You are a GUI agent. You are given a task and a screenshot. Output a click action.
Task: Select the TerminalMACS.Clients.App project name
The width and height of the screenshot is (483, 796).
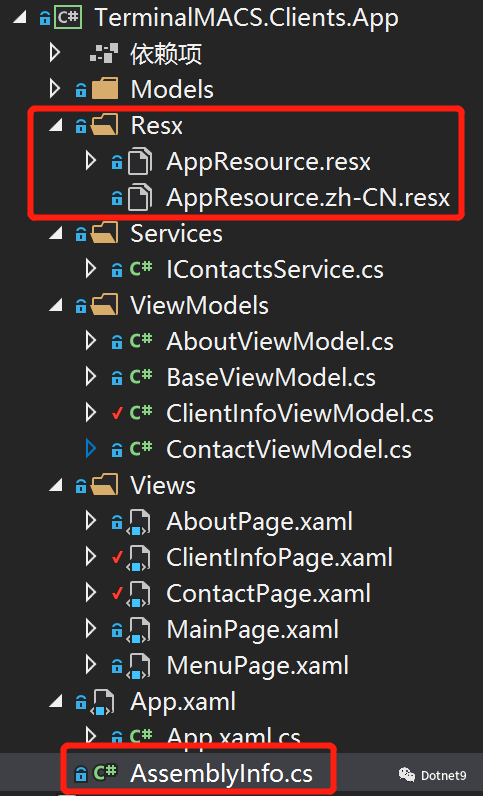click(246, 18)
